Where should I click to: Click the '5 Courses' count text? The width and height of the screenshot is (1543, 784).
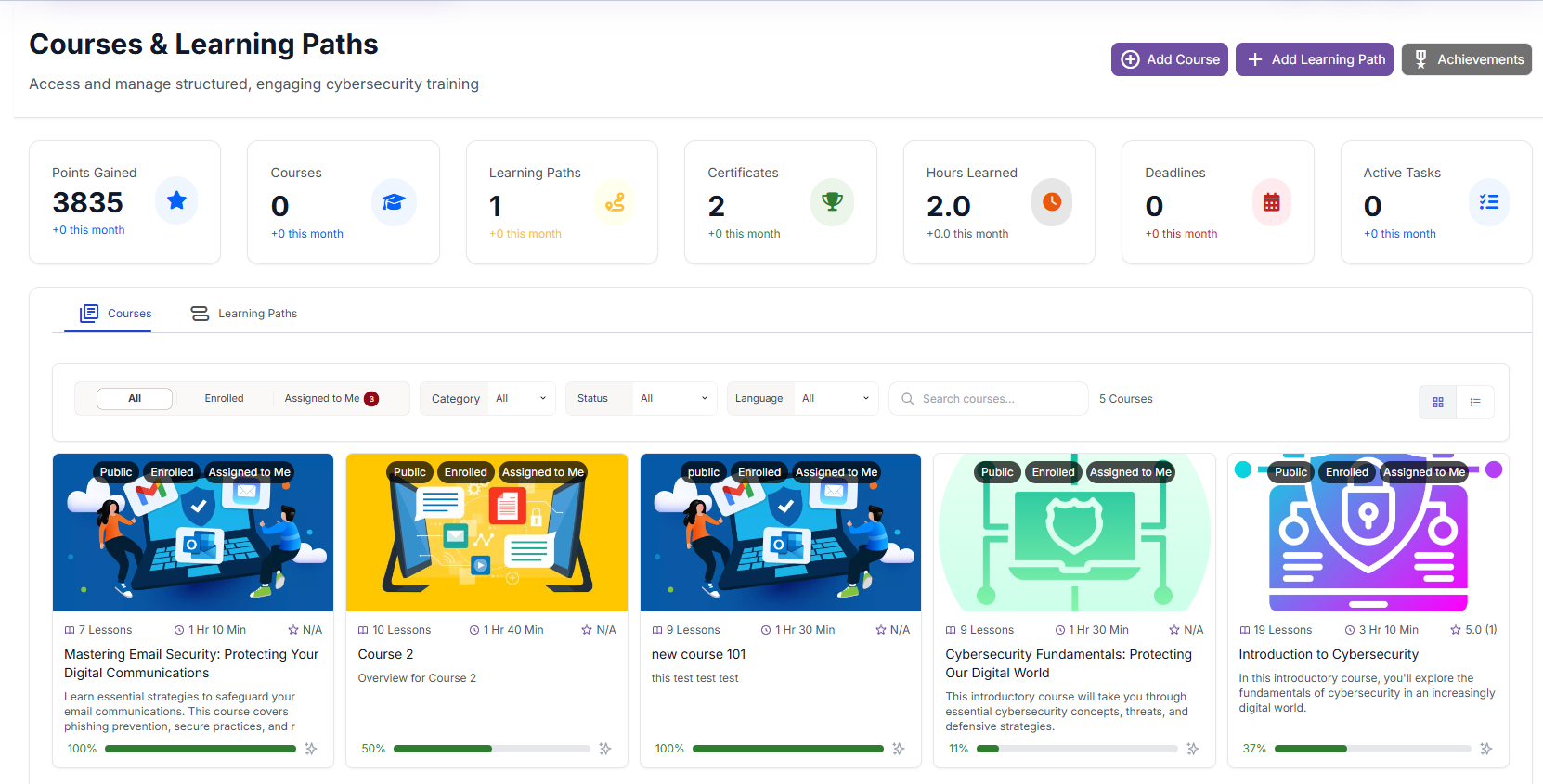(x=1126, y=399)
